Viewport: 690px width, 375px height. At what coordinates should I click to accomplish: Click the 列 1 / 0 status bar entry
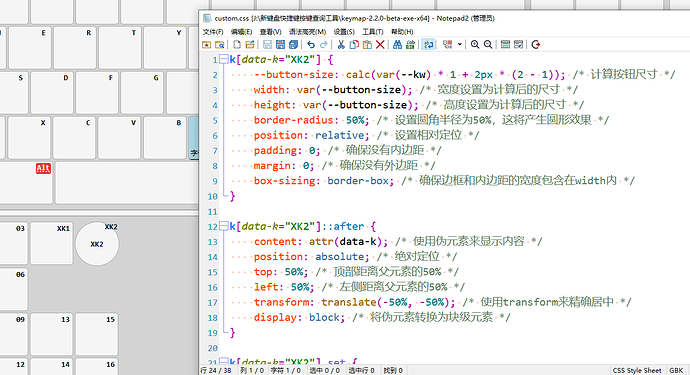tap(252, 370)
